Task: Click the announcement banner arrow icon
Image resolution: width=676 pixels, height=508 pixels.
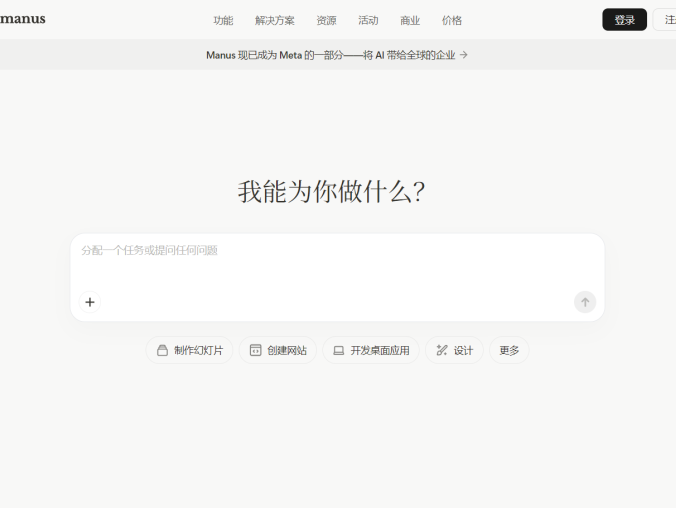Action: 464,55
